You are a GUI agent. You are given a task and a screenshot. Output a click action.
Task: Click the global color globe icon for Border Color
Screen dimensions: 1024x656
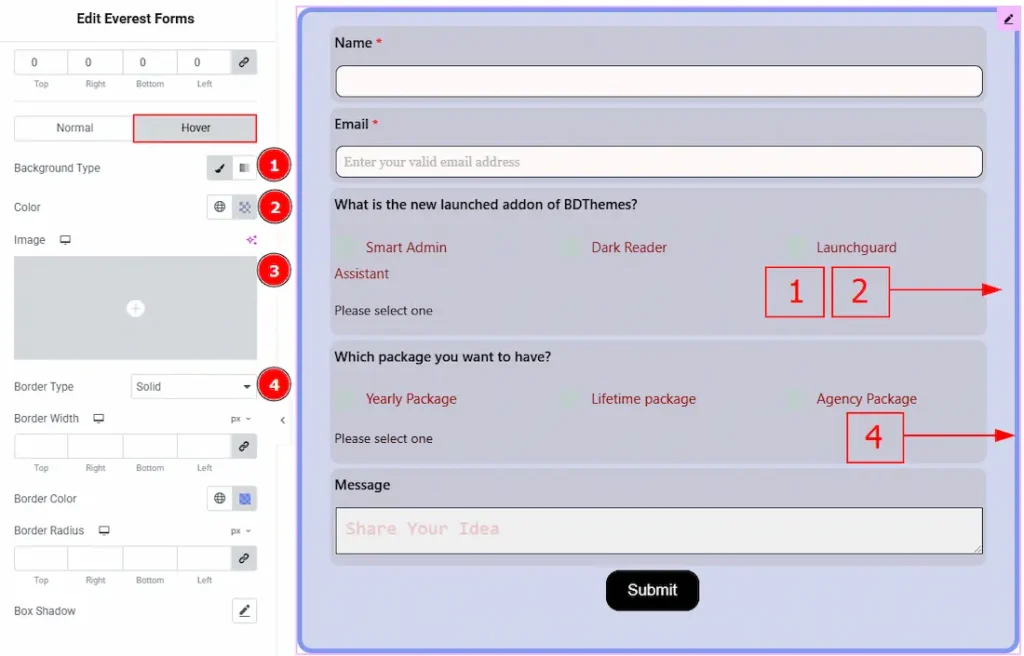point(220,498)
